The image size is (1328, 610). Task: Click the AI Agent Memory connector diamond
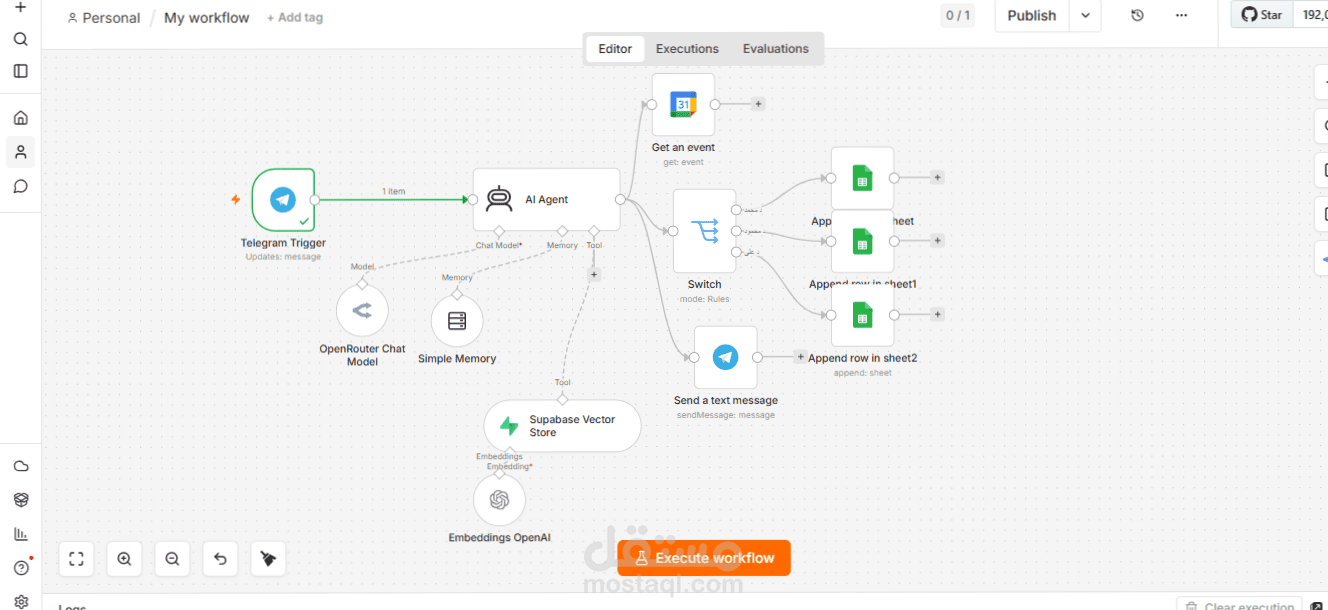pos(562,231)
